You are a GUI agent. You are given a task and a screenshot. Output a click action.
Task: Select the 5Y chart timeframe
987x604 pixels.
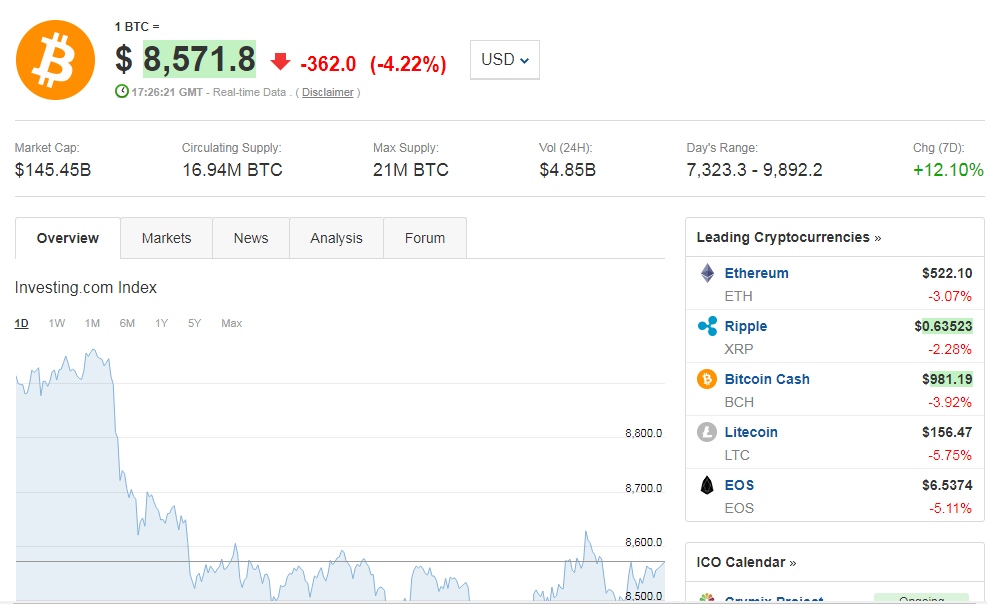click(194, 323)
